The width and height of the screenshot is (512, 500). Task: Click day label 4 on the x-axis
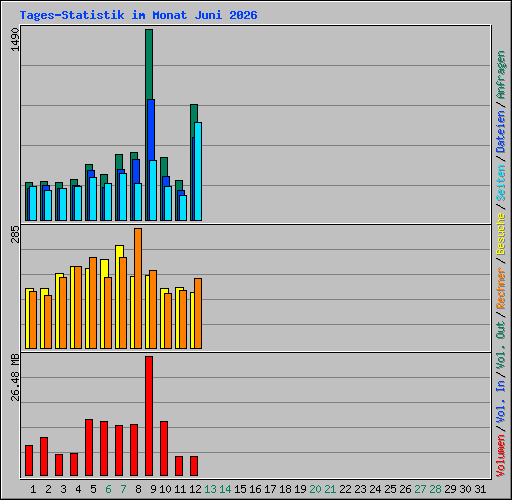78,489
